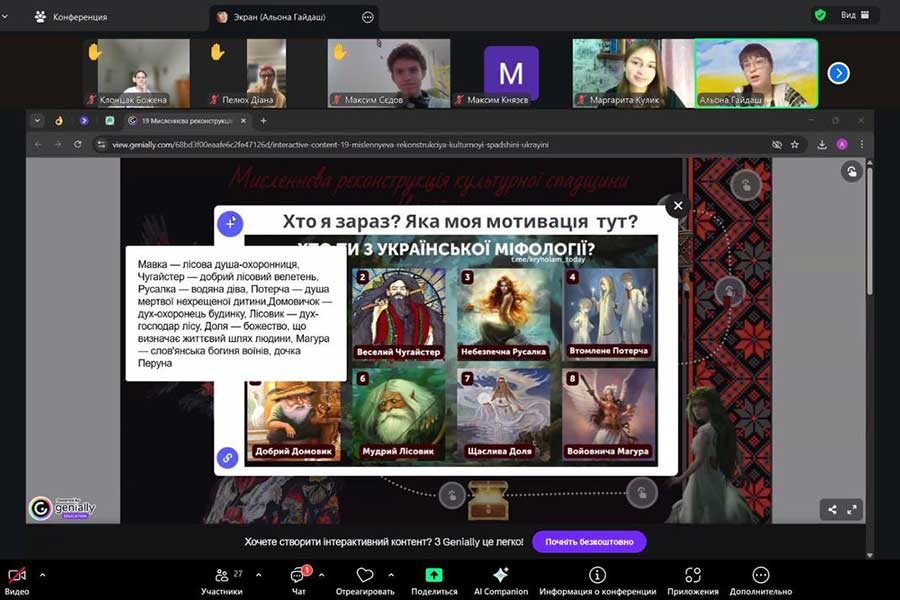
Task: Select the Экран (Альона Гайдаш) tab
Action: (285, 17)
